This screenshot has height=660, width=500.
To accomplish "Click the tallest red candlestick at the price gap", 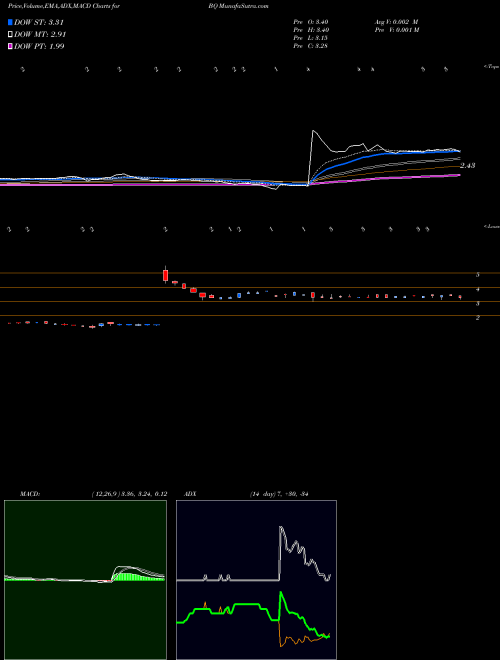I will 165,275.
